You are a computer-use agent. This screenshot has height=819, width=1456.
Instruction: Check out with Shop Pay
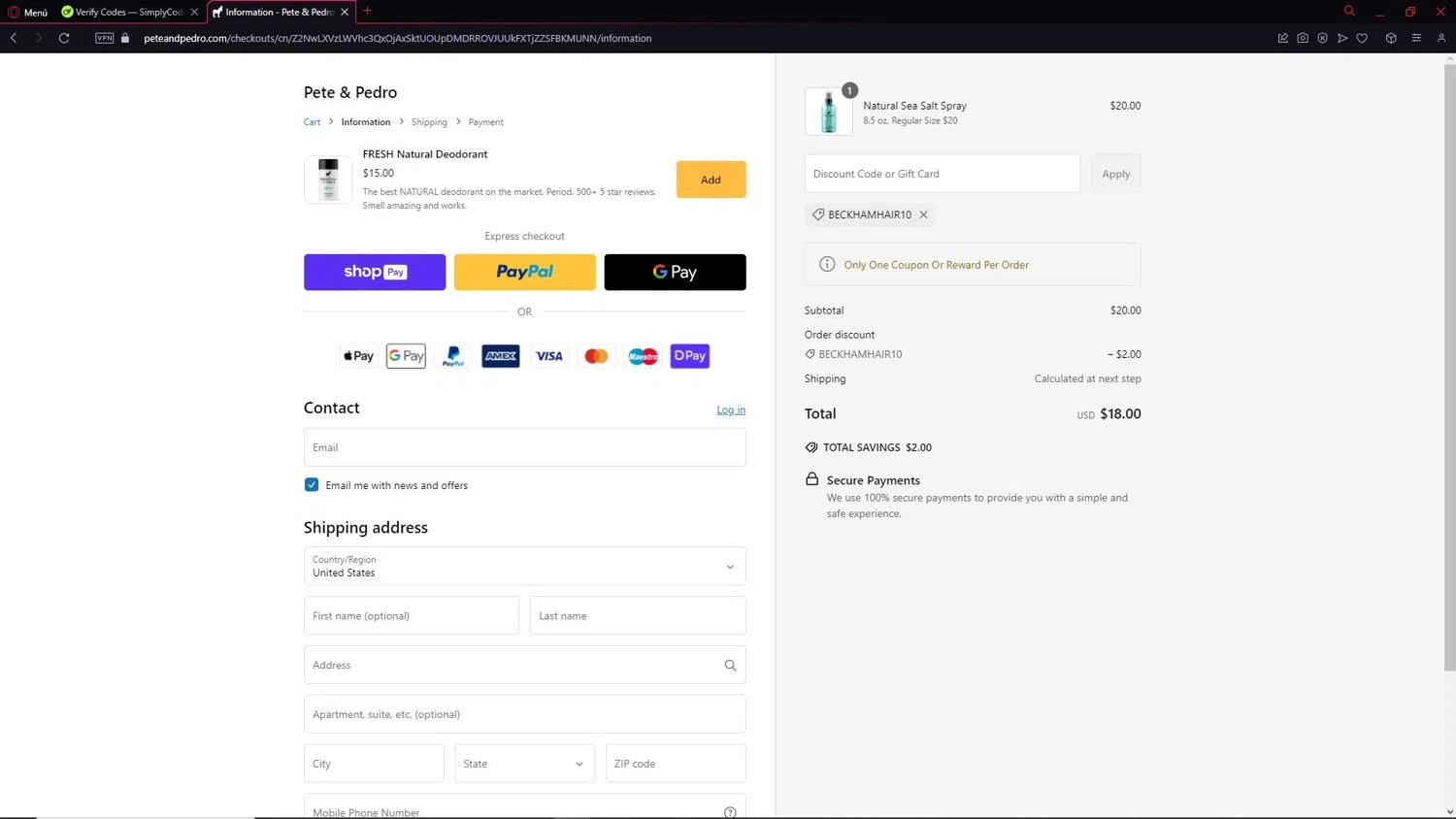point(375,272)
